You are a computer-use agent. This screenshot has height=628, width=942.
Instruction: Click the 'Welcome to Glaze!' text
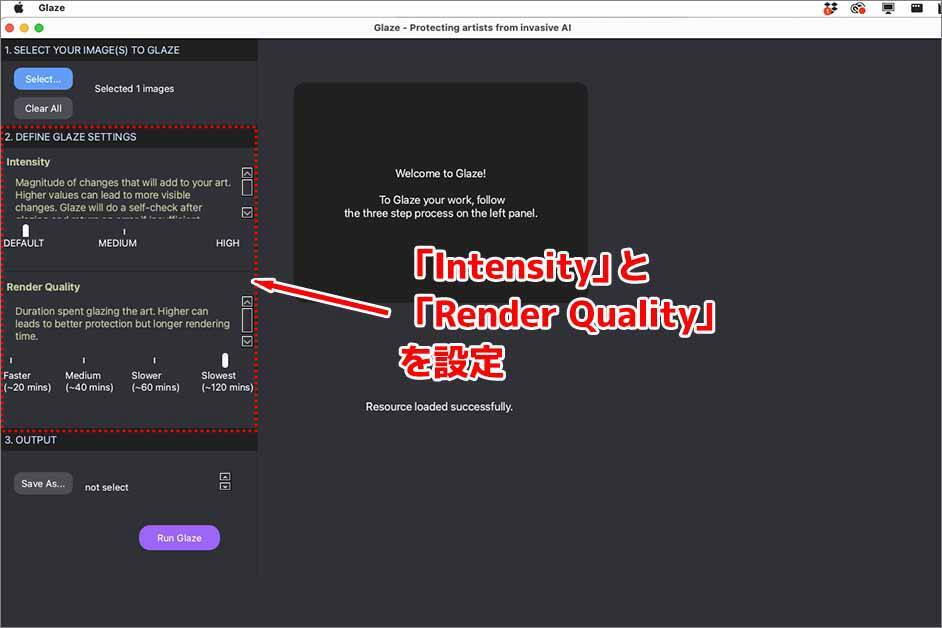point(440,173)
